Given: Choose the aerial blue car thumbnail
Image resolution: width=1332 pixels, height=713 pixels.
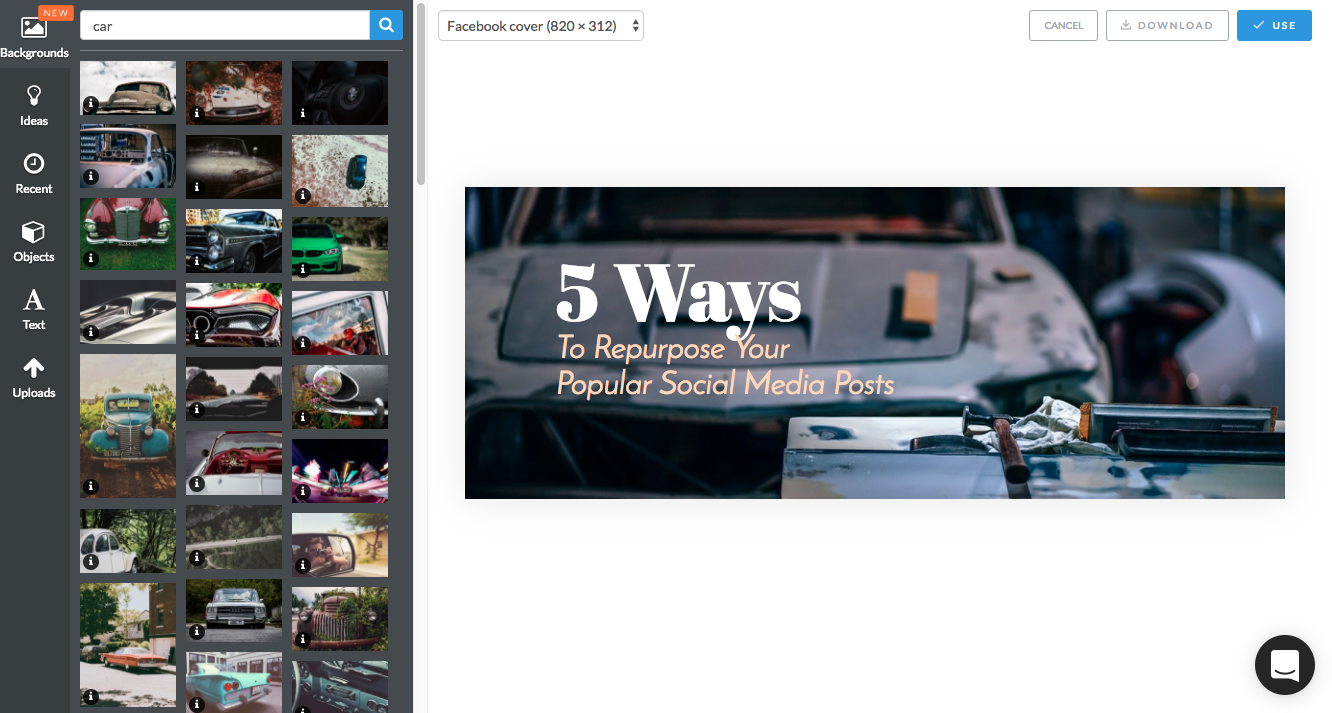Looking at the screenshot, I should coord(340,171).
